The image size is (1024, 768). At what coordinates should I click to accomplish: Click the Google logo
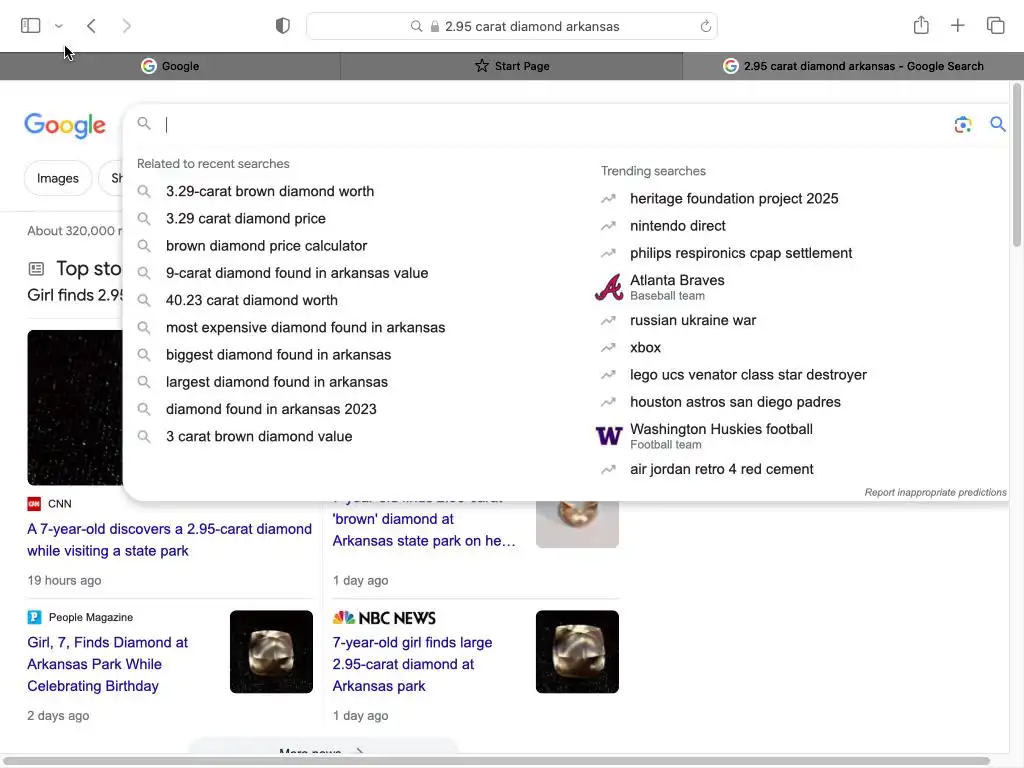[x=65, y=125]
